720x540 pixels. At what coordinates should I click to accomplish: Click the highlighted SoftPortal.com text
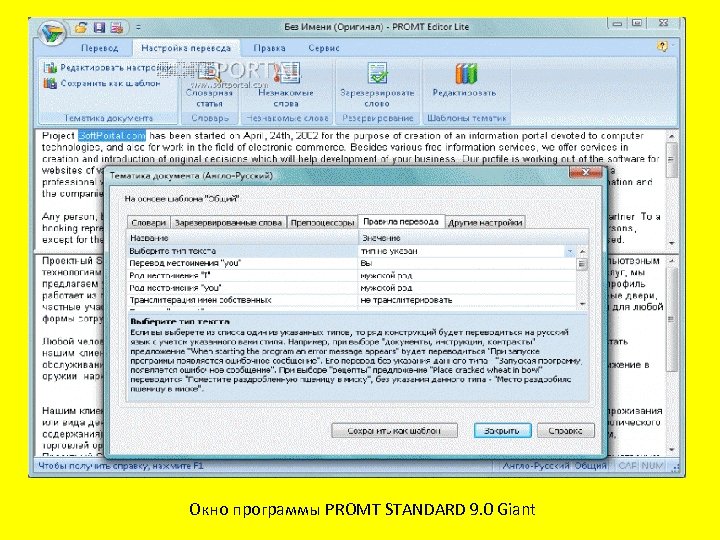pos(112,136)
